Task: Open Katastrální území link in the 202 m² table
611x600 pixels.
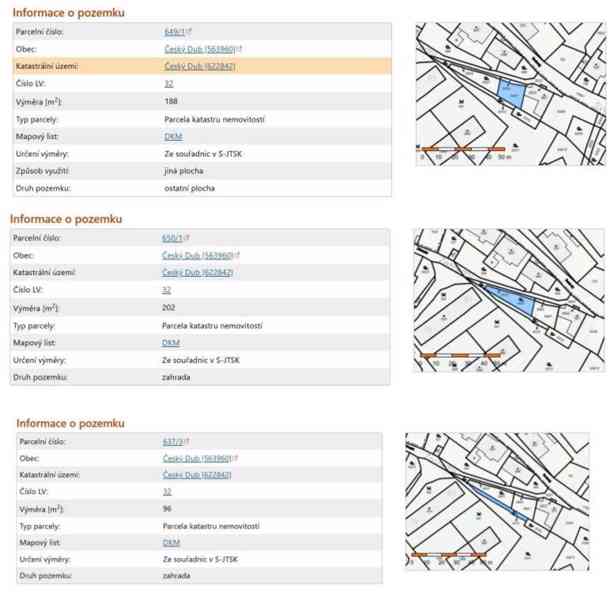Action: [198, 273]
